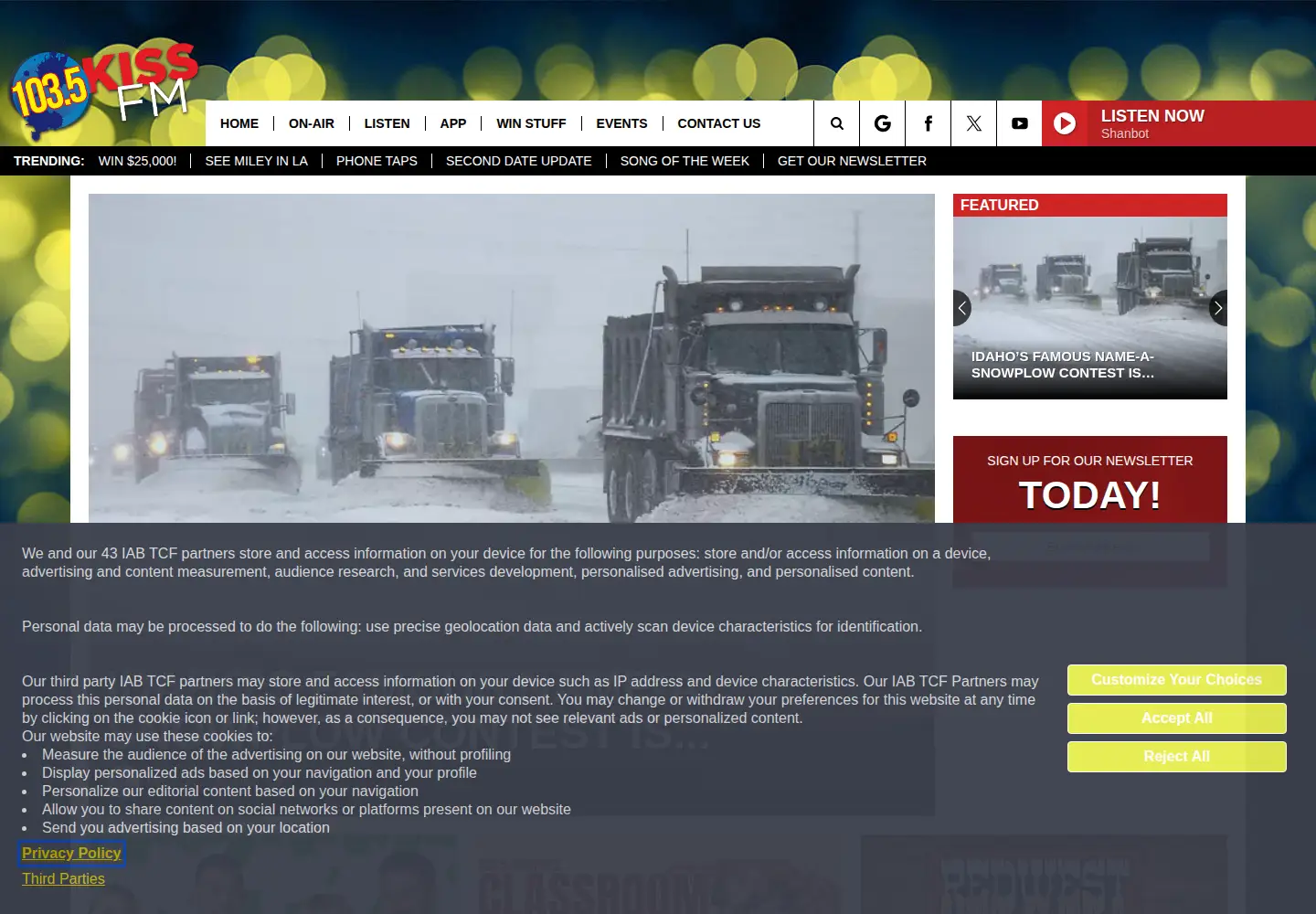
Task: Click the Shanbot now-playing text
Action: [1124, 133]
